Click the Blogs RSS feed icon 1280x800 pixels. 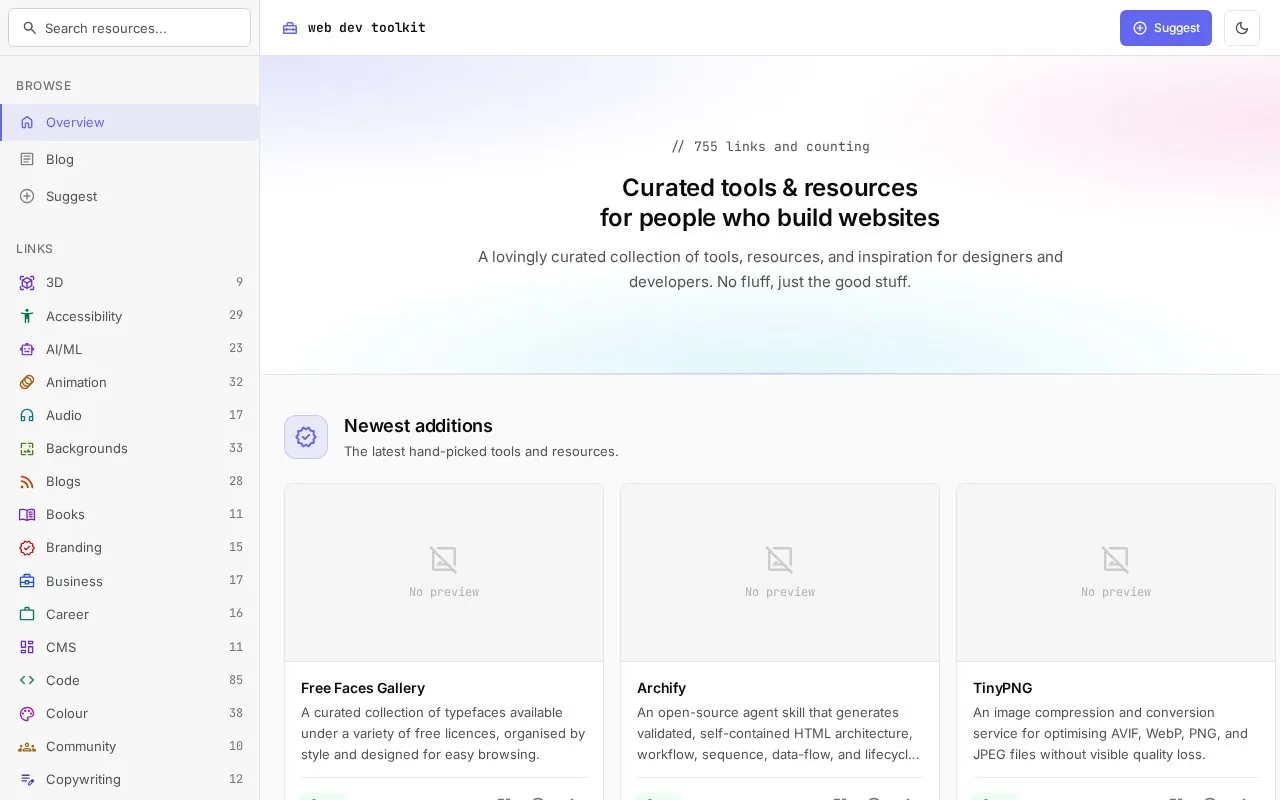tap(27, 481)
